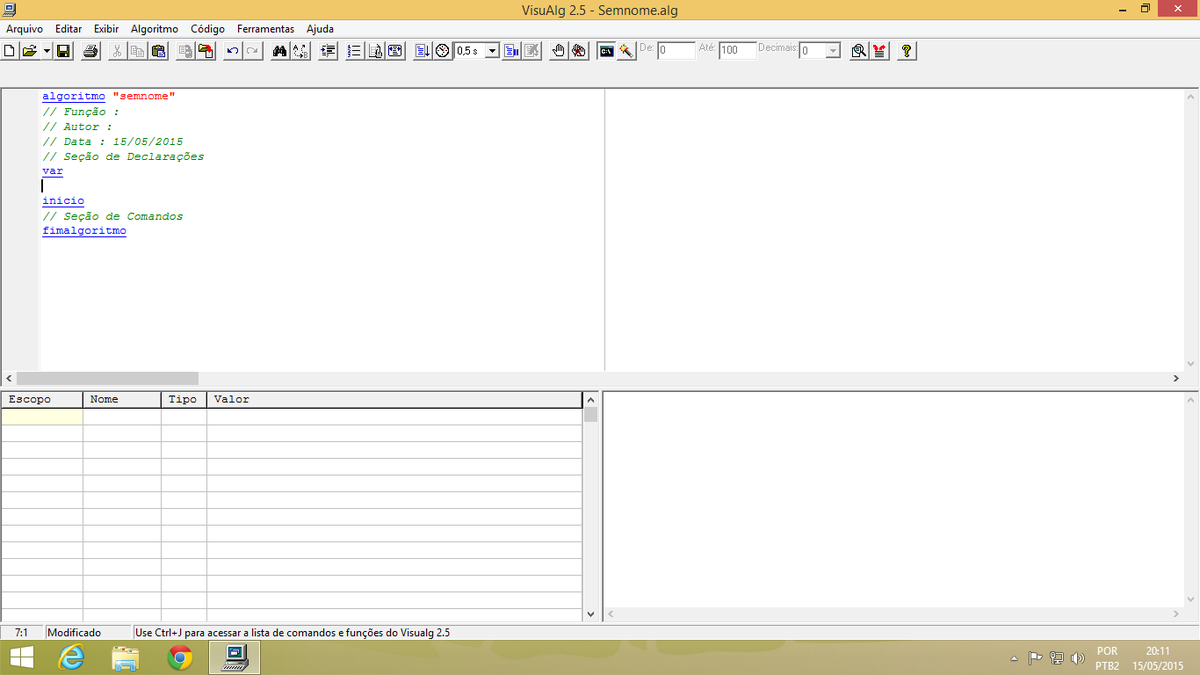This screenshot has width=1200, height=675.
Task: Open the Decimais dropdown selector
Action: tap(833, 50)
